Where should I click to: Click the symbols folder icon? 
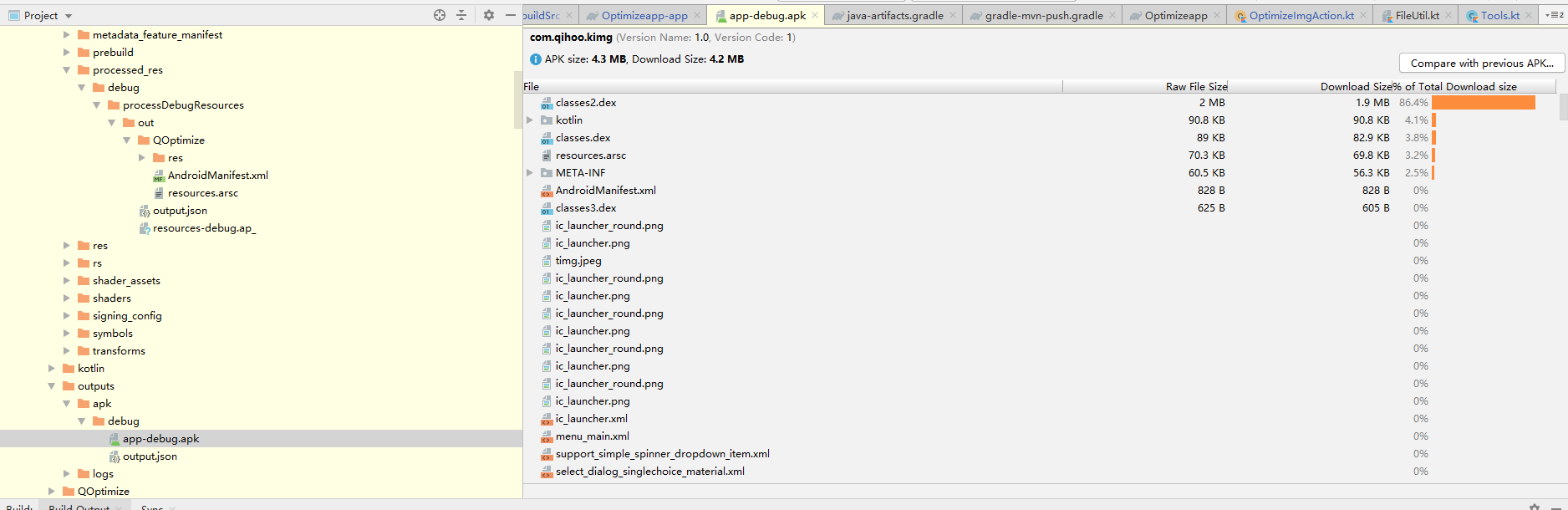(84, 334)
